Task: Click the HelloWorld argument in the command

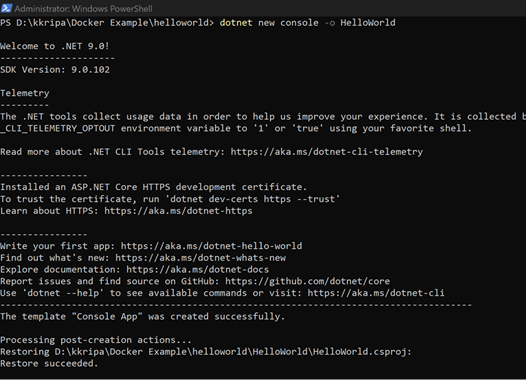Action: point(368,23)
